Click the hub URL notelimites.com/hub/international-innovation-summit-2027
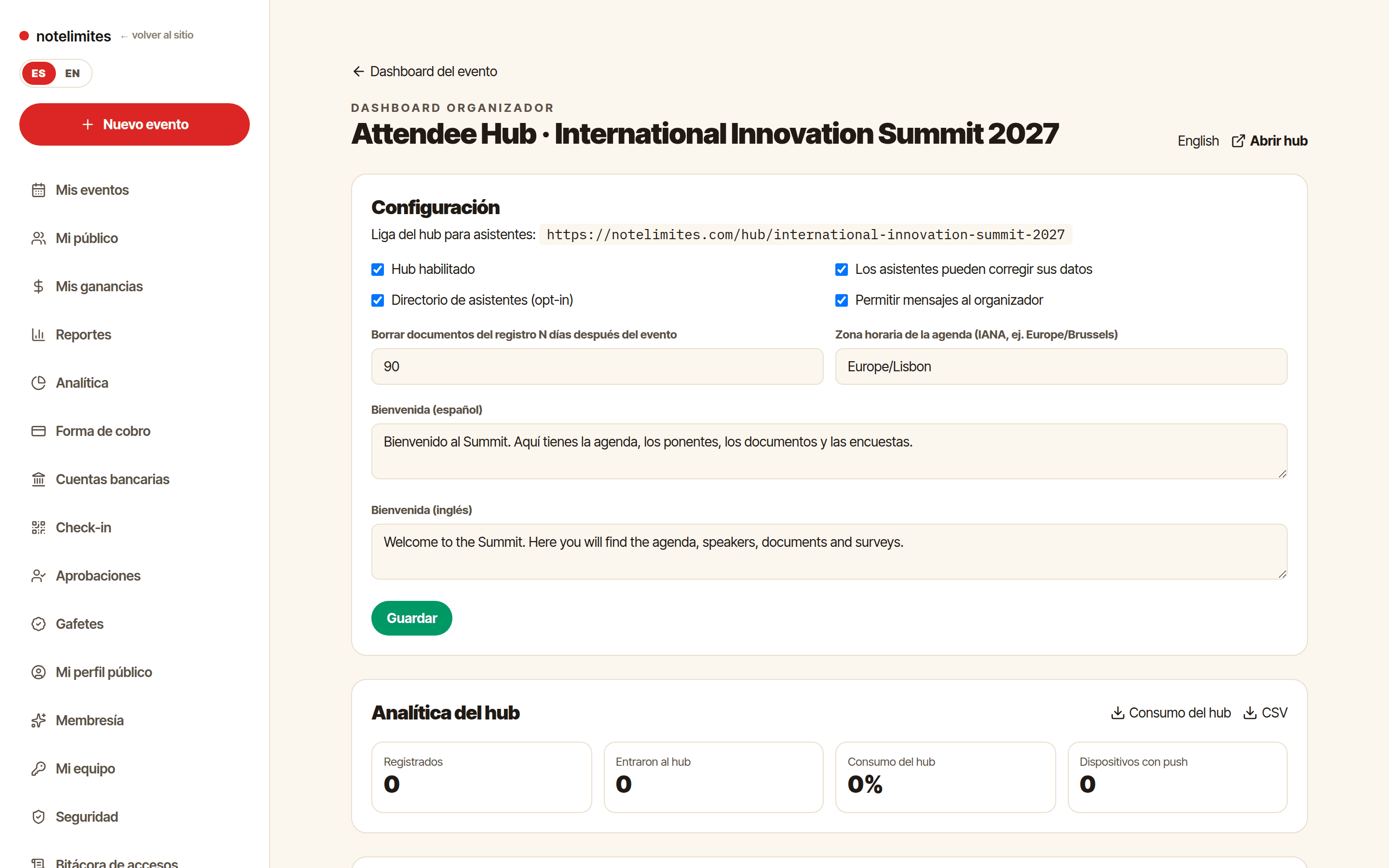This screenshot has width=1389, height=868. [805, 235]
